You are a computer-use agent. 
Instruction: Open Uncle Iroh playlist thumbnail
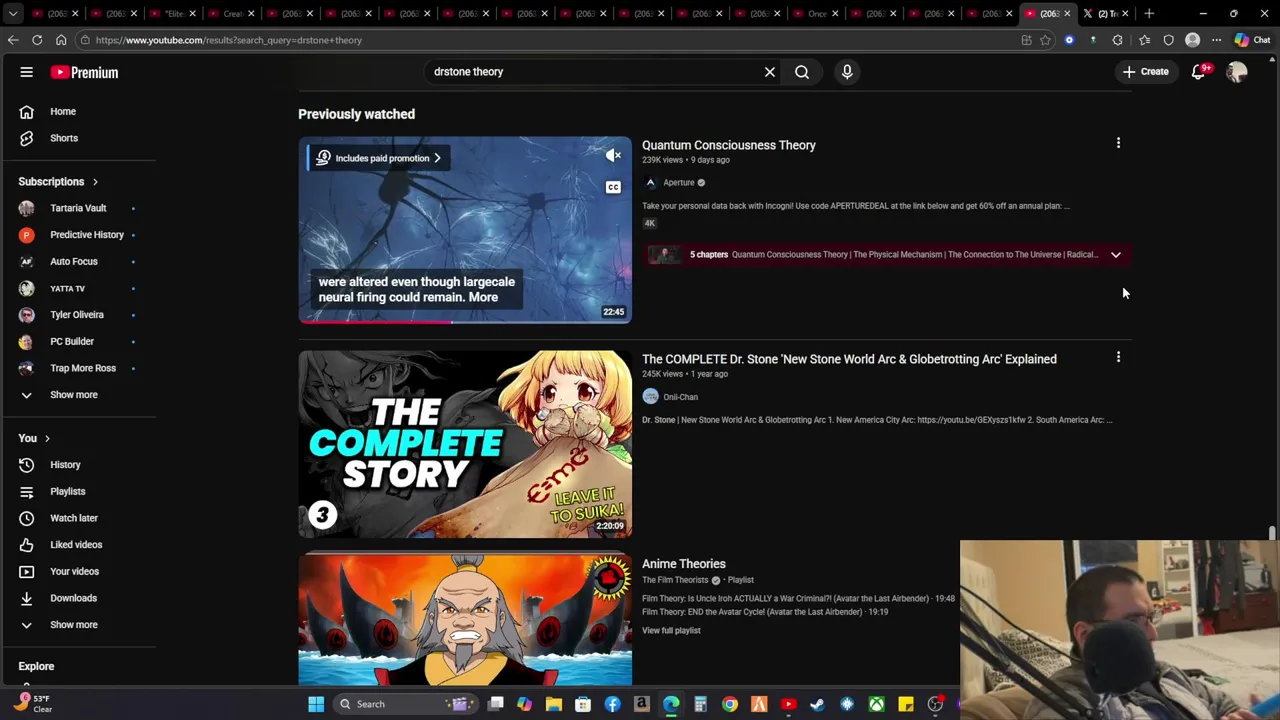click(x=465, y=620)
